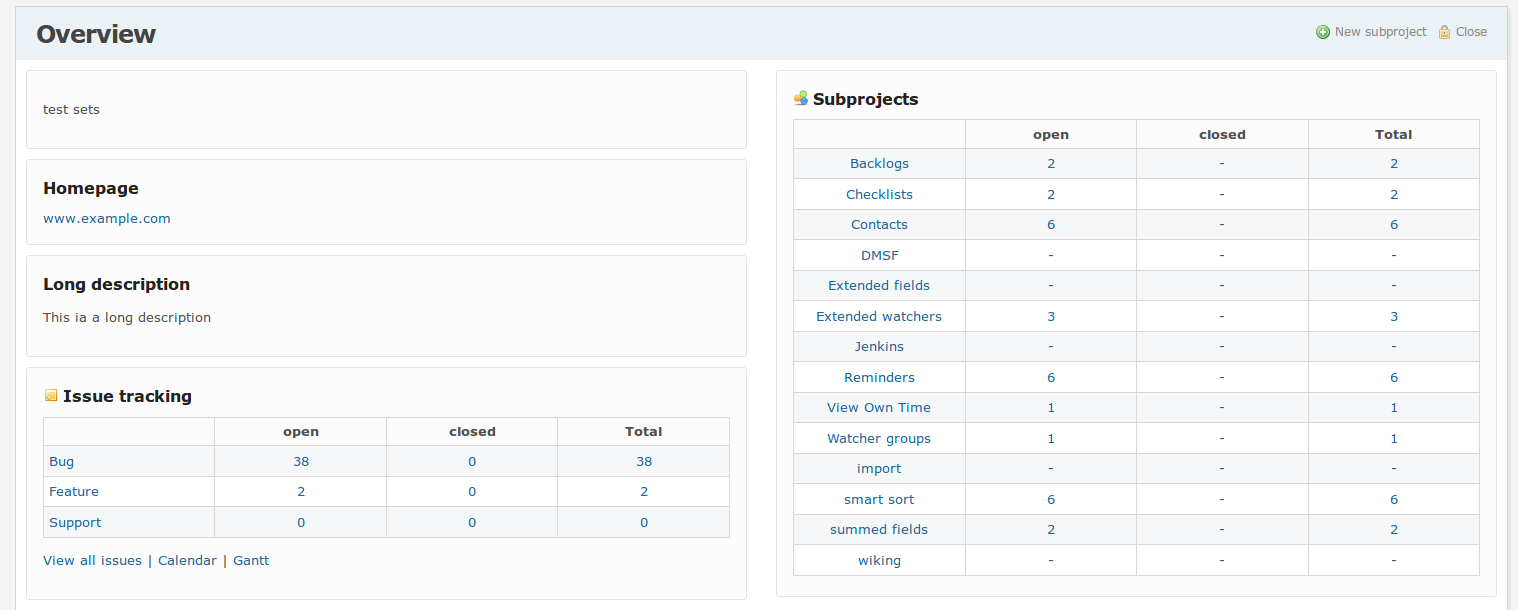Image resolution: width=1518 pixels, height=610 pixels.
Task: Show the 38 open Bug issues
Action: [301, 461]
